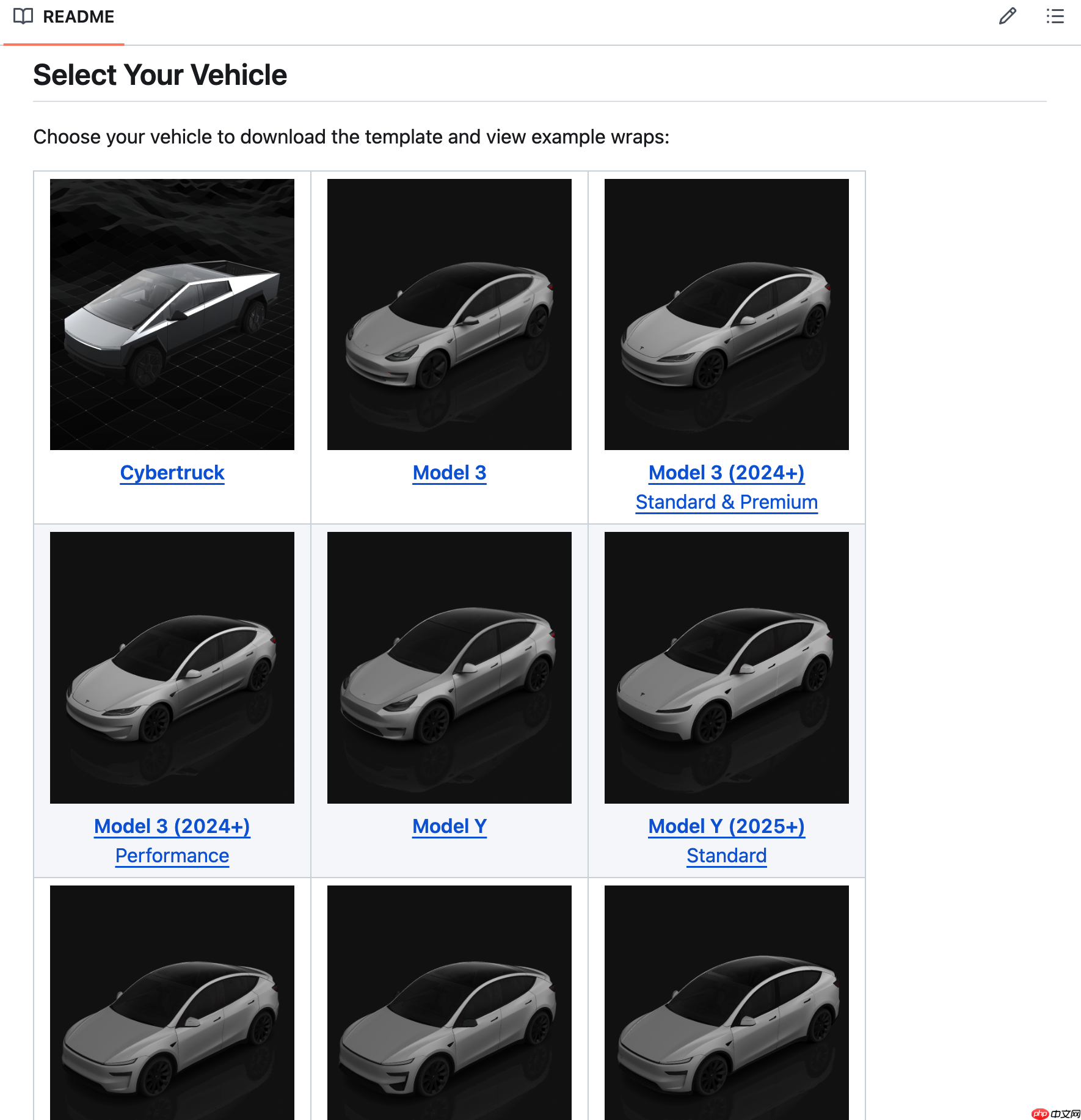The height and width of the screenshot is (1120, 1081).
Task: Open the Cybertruck link
Action: (172, 473)
